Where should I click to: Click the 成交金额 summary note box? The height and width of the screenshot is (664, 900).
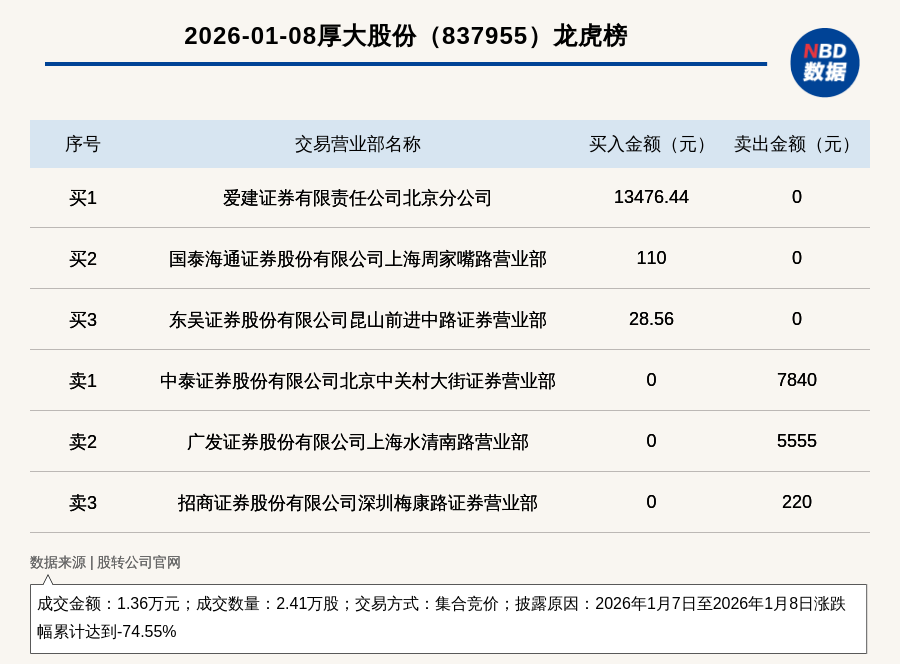coord(448,618)
